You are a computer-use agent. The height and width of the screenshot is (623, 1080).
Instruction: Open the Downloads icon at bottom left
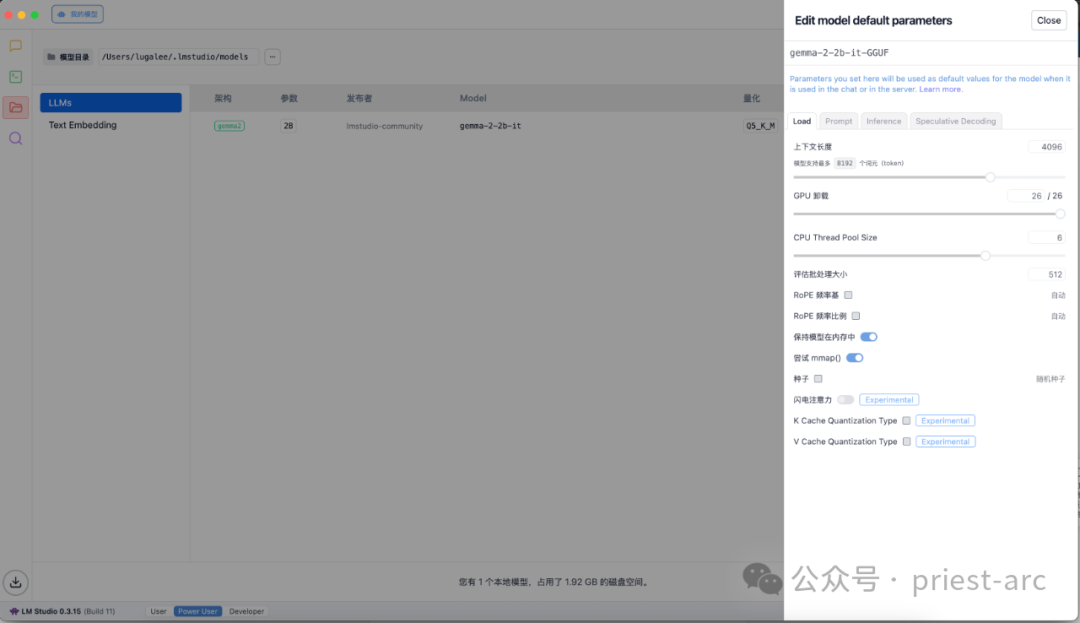pos(15,582)
